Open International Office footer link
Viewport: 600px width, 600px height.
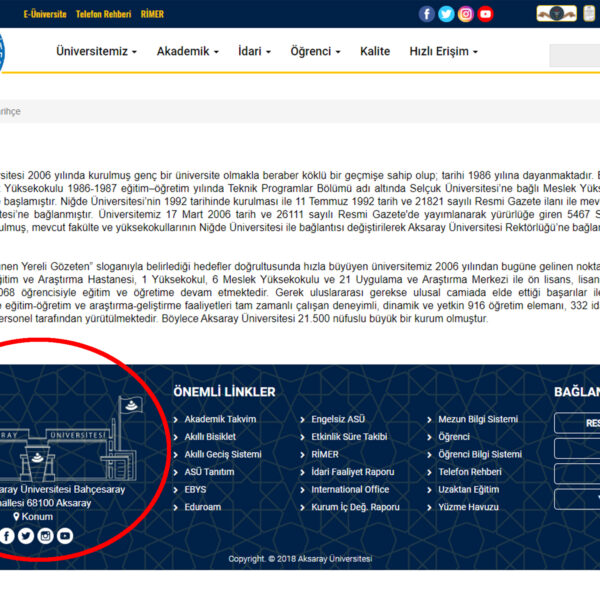click(x=350, y=490)
